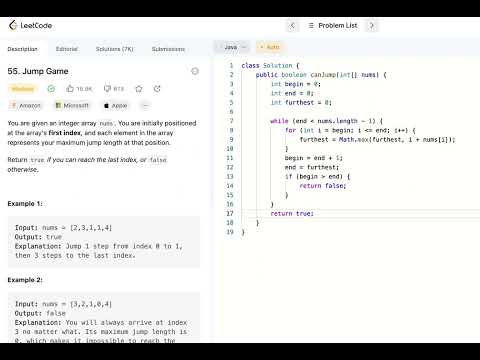Screen dimensions: 480x360
Task: Click 'Output: true' in Example 1
Action: (38, 237)
